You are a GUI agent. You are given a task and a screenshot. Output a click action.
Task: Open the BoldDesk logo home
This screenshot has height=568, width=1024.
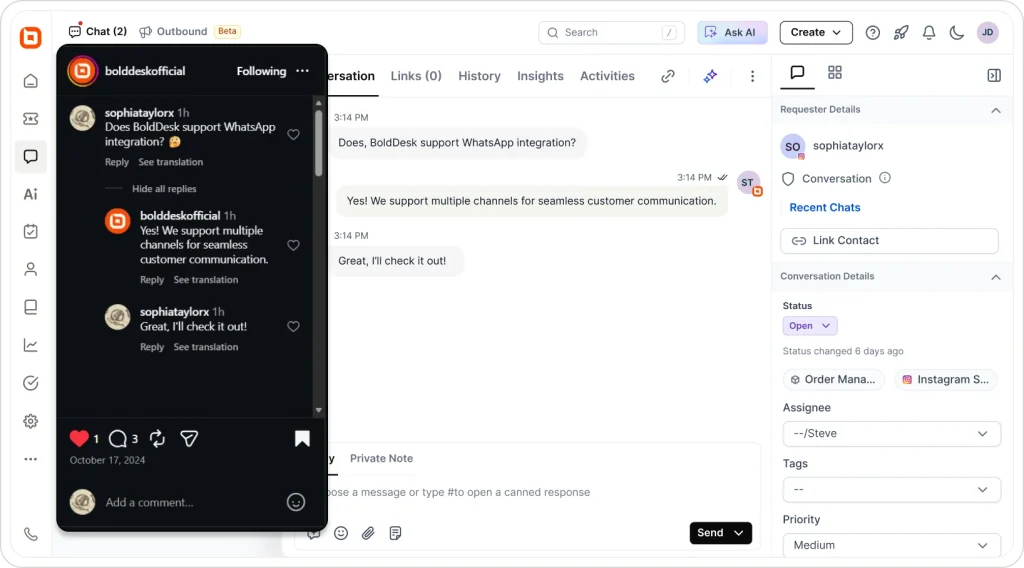pyautogui.click(x=31, y=37)
